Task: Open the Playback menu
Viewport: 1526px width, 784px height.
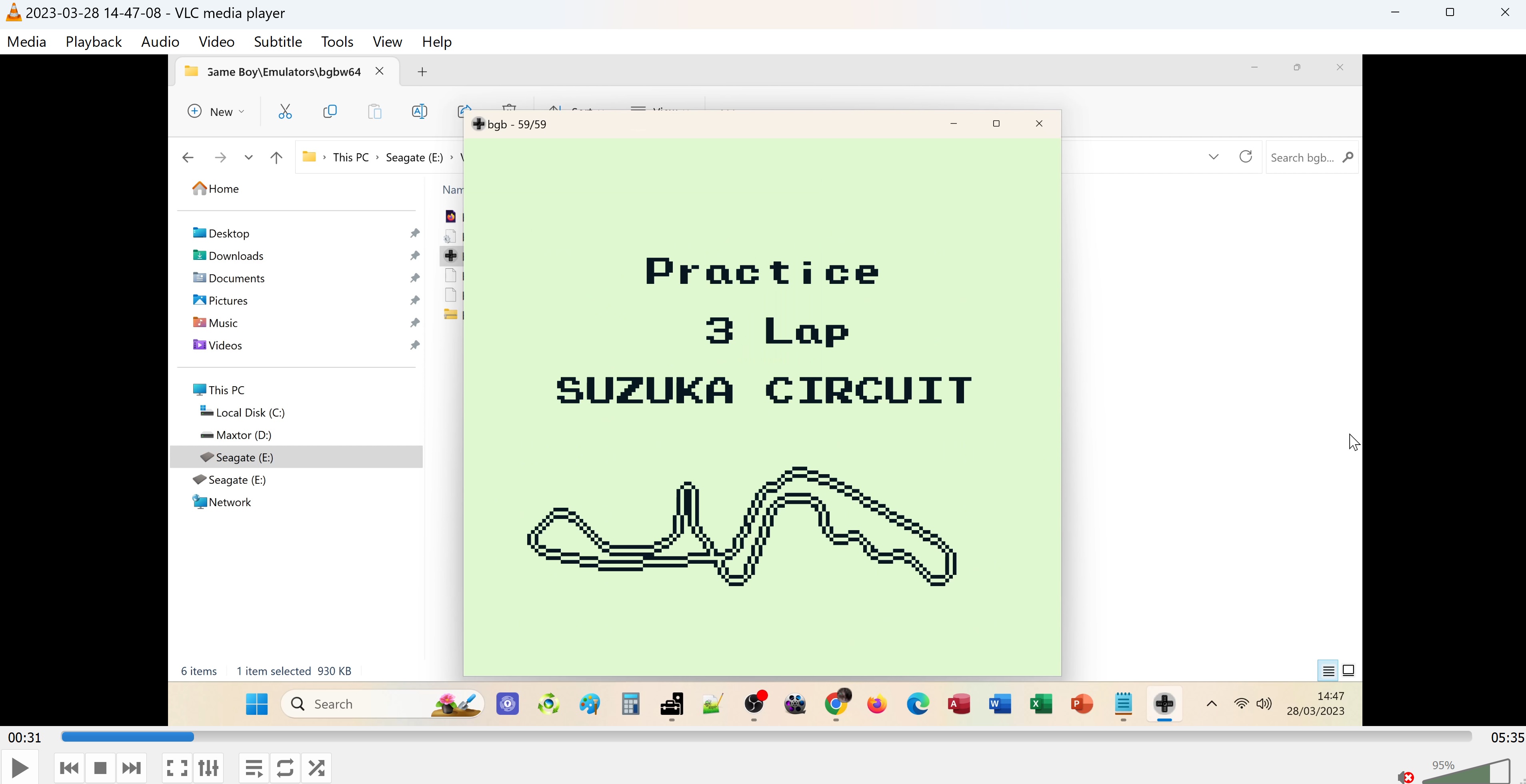Action: (94, 42)
